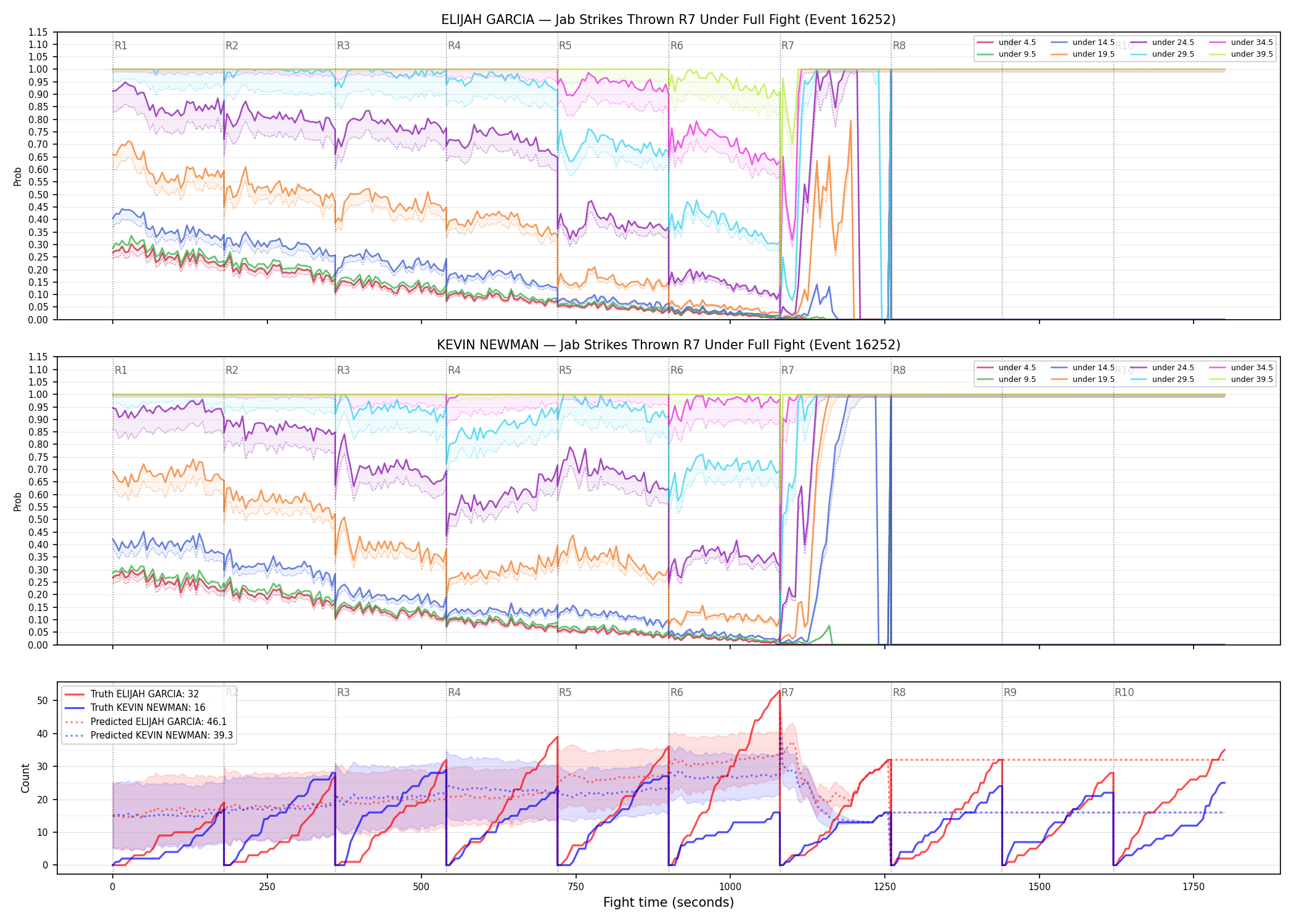1294x924 pixels.
Task: Click 'under 24.5' legend entry in Kevin Newman chart
Action: (1162, 368)
